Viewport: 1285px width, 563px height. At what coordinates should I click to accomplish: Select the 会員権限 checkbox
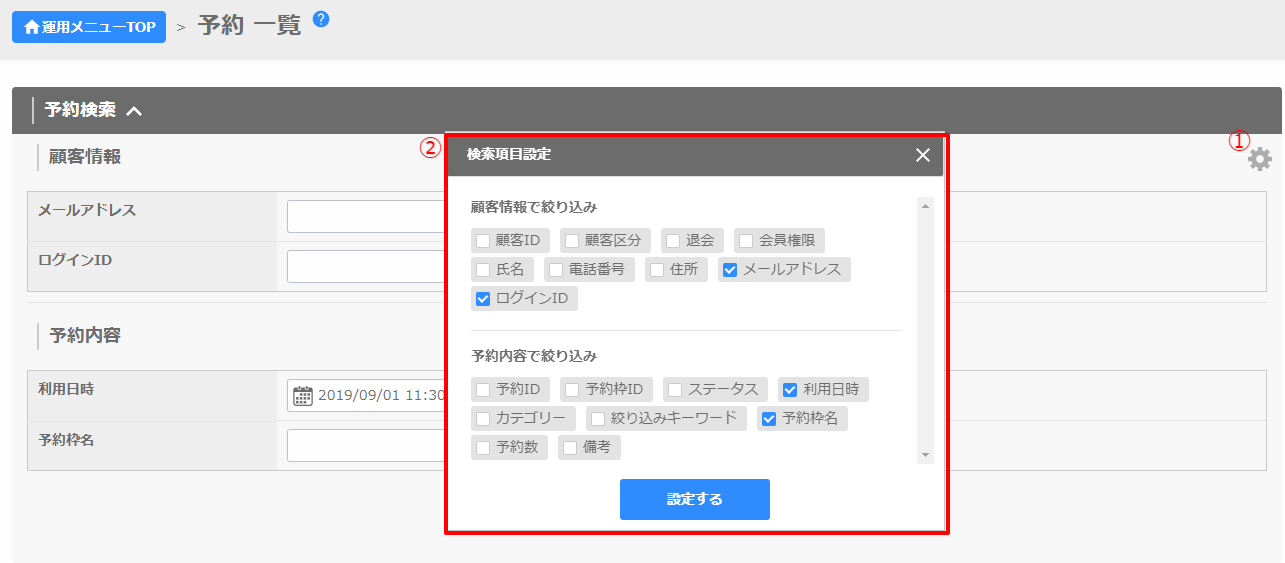point(746,241)
